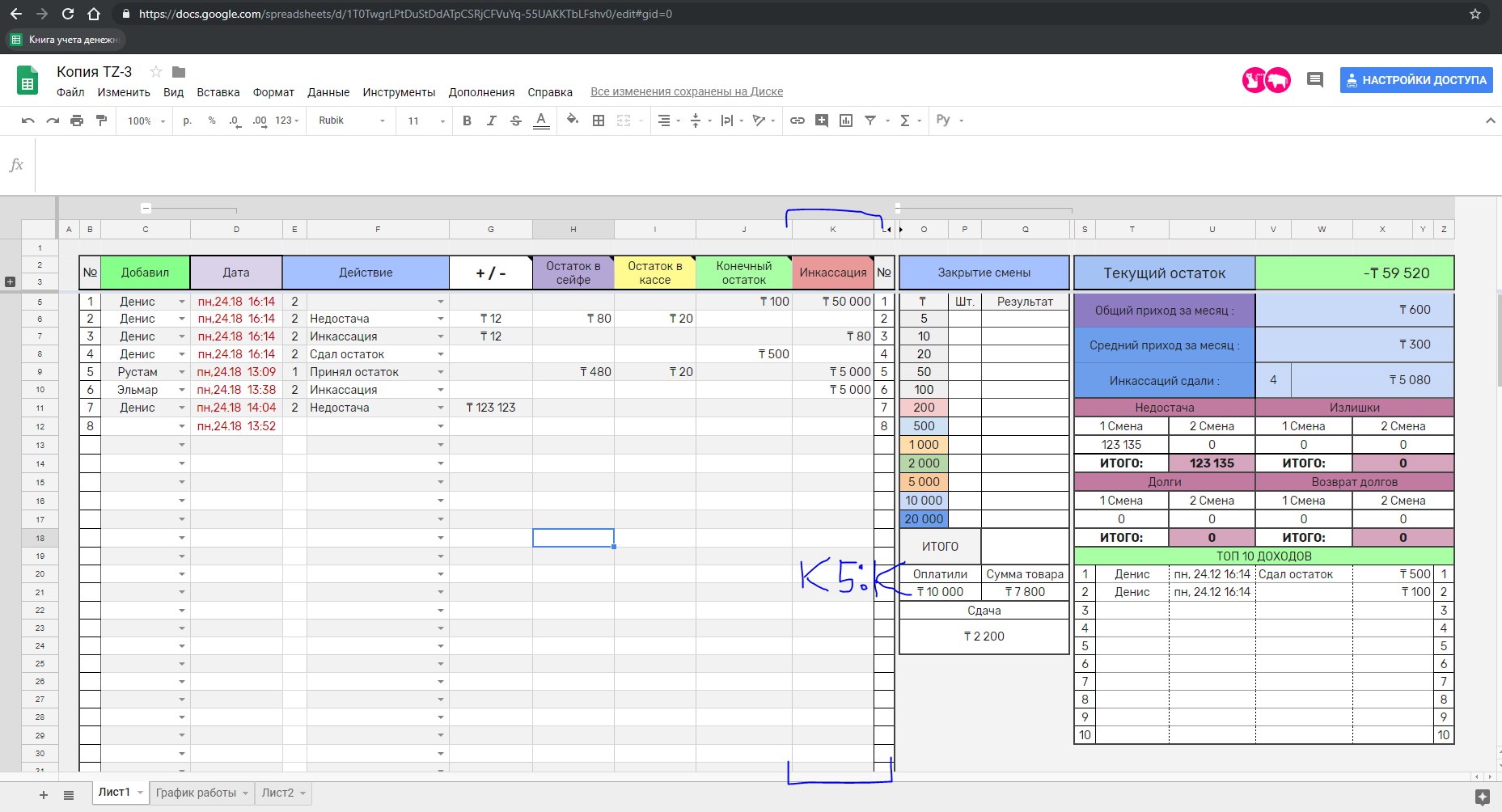This screenshot has width=1502, height=812.
Task: Insert a link
Action: pyautogui.click(x=798, y=121)
